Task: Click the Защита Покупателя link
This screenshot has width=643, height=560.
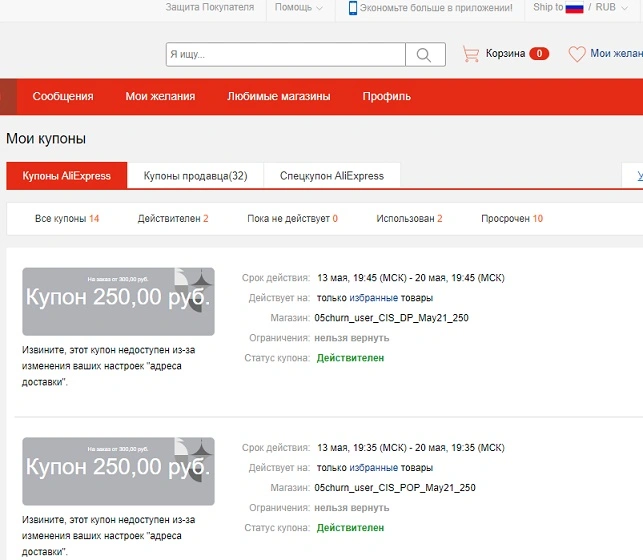Action: pos(210,7)
